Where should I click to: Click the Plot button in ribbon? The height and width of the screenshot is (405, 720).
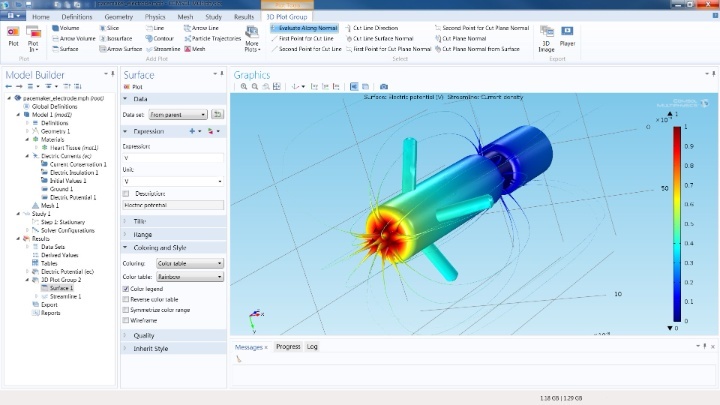coord(13,36)
